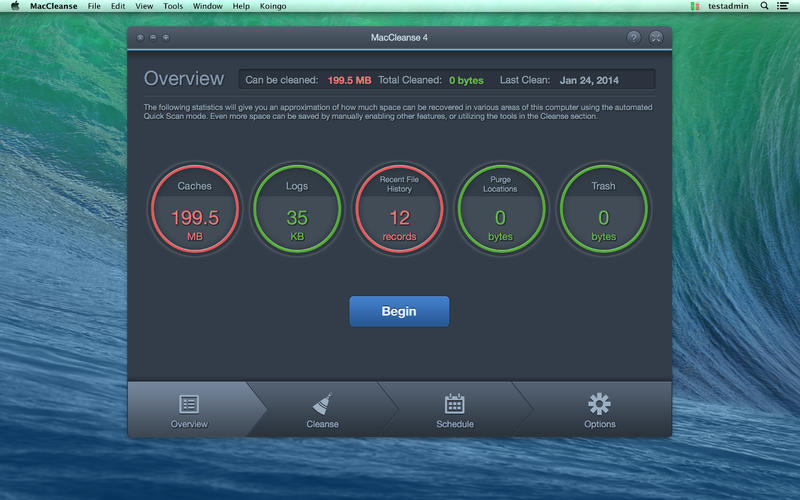Open the Help menu
Viewport: 800px width, 500px height.
(x=241, y=6)
